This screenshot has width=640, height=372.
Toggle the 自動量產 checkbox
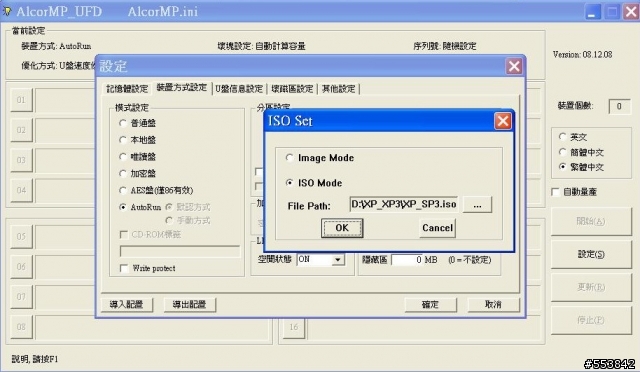tap(556, 192)
